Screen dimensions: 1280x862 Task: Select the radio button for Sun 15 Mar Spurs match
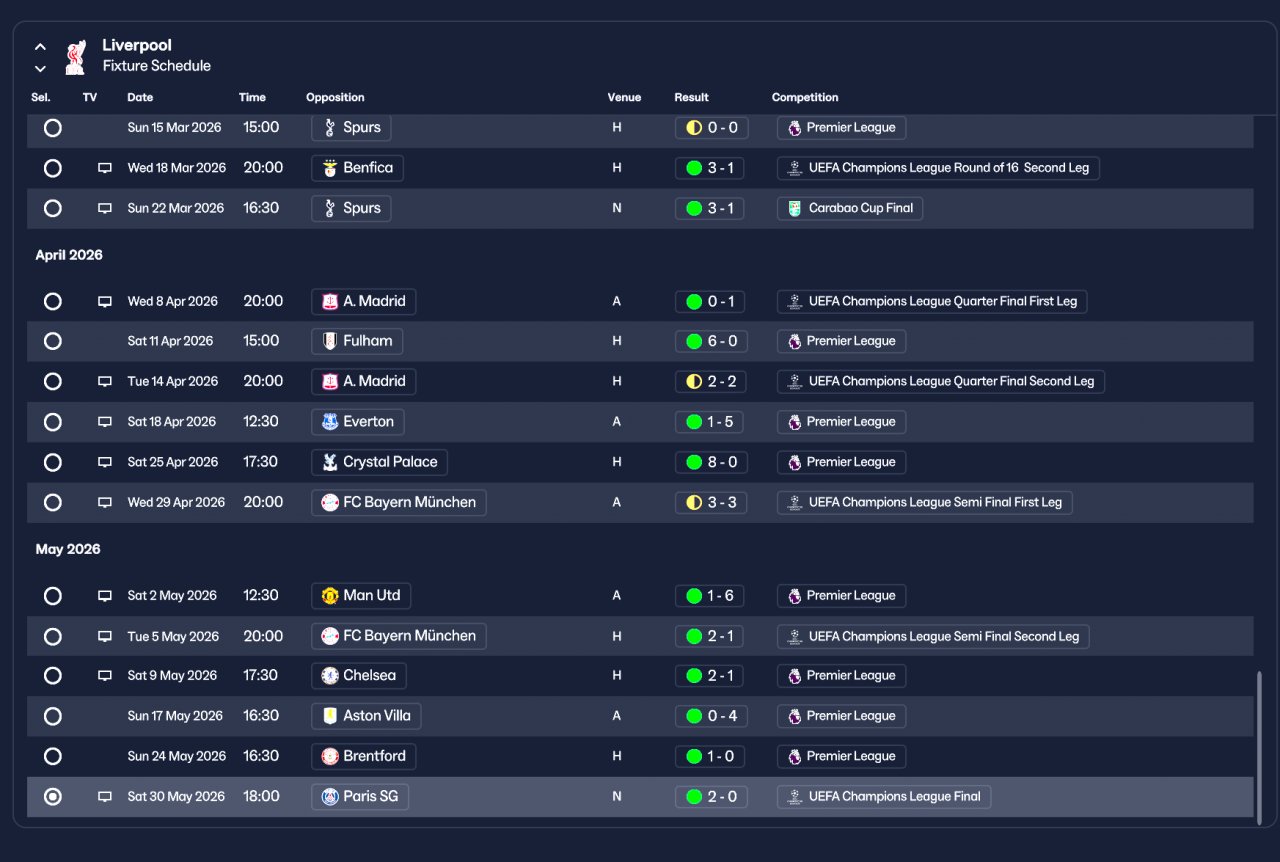tap(53, 128)
